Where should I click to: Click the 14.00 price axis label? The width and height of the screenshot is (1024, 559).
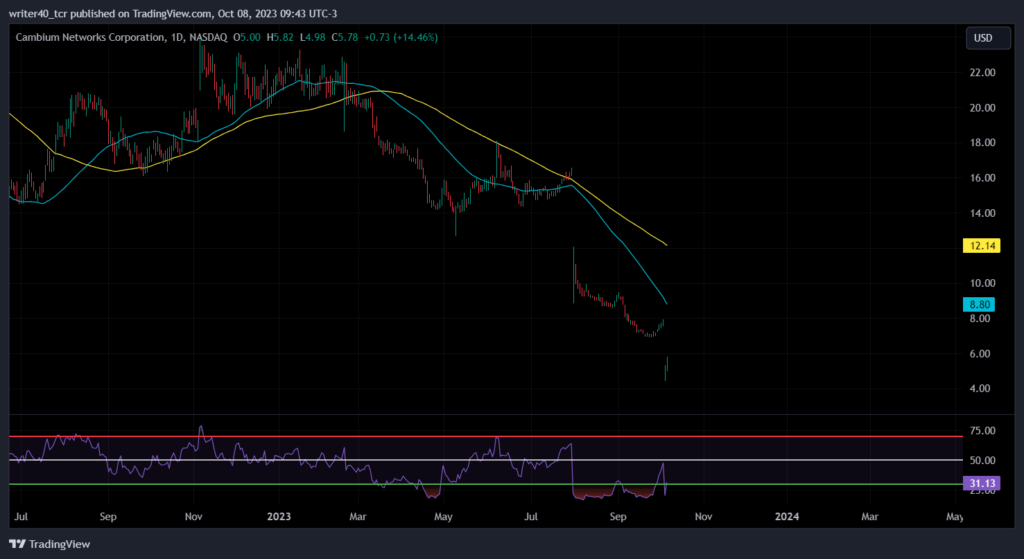983,213
